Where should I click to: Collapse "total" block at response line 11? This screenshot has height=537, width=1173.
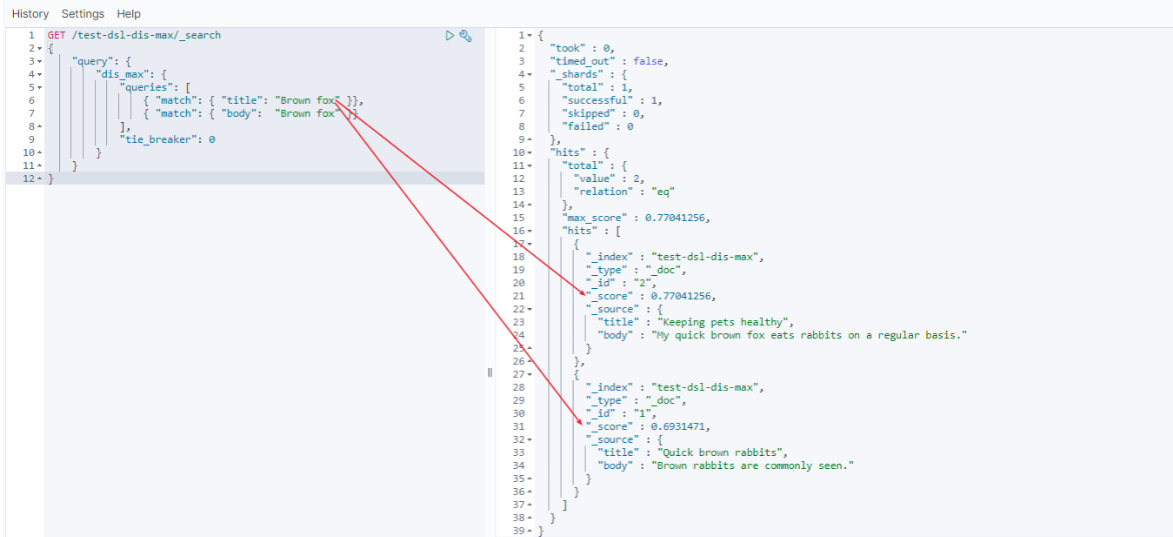point(530,165)
